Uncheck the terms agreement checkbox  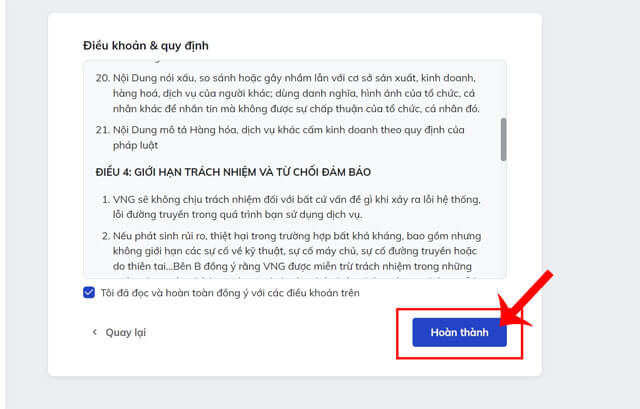click(x=89, y=293)
